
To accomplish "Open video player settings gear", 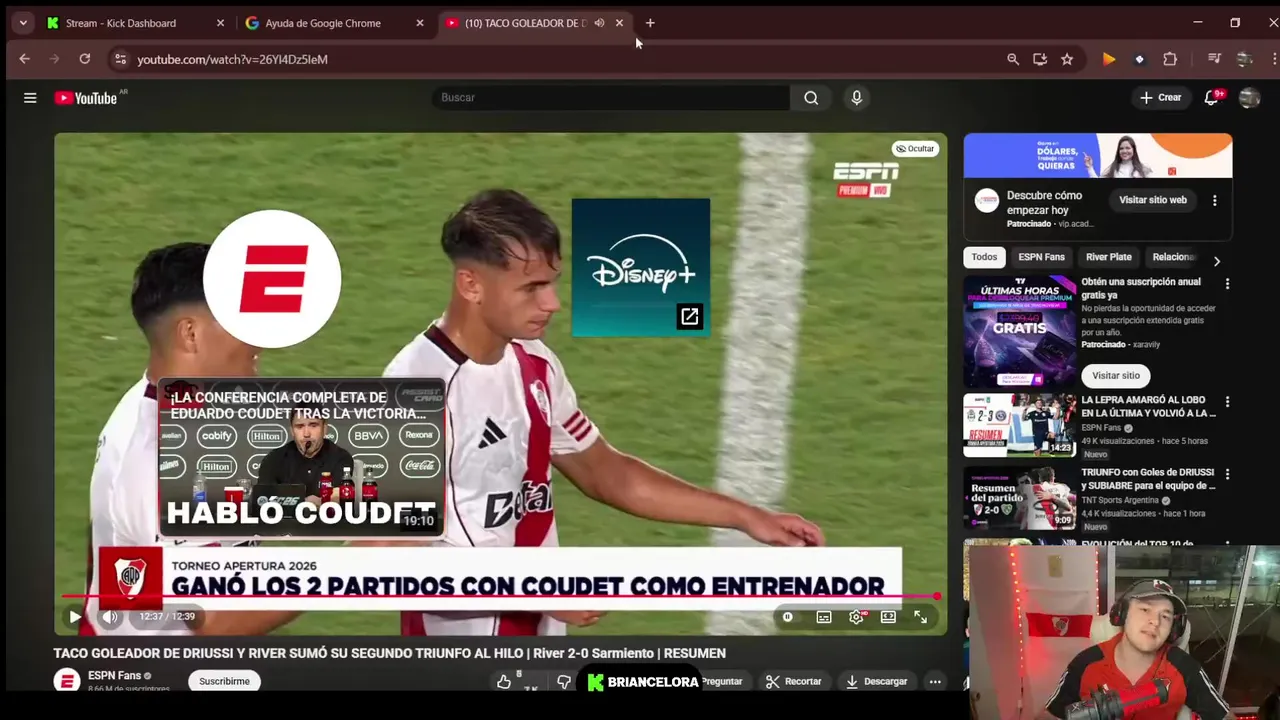I will [x=856, y=617].
